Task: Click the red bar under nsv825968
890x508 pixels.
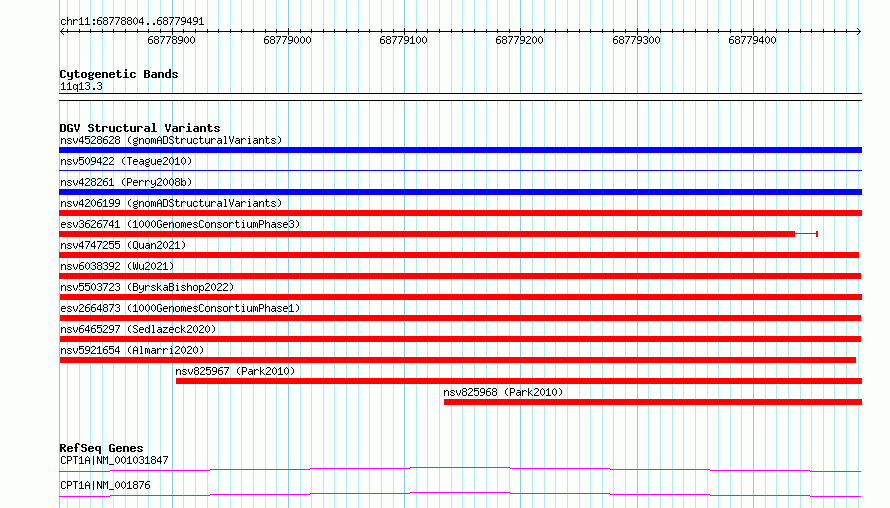Action: (x=653, y=402)
